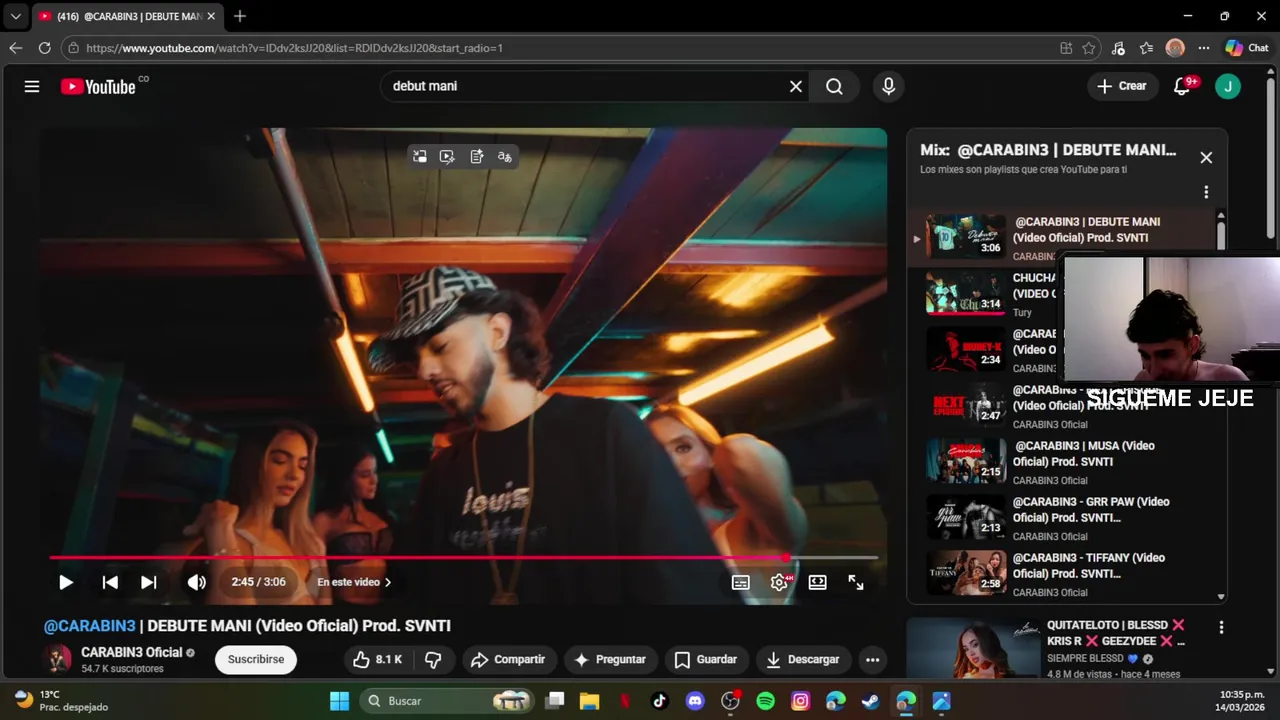
Task: Enter fullscreen video mode
Action: click(856, 582)
